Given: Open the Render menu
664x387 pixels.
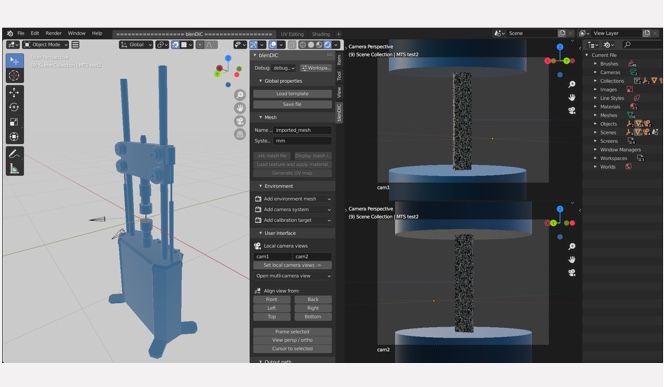Looking at the screenshot, I should [53, 33].
